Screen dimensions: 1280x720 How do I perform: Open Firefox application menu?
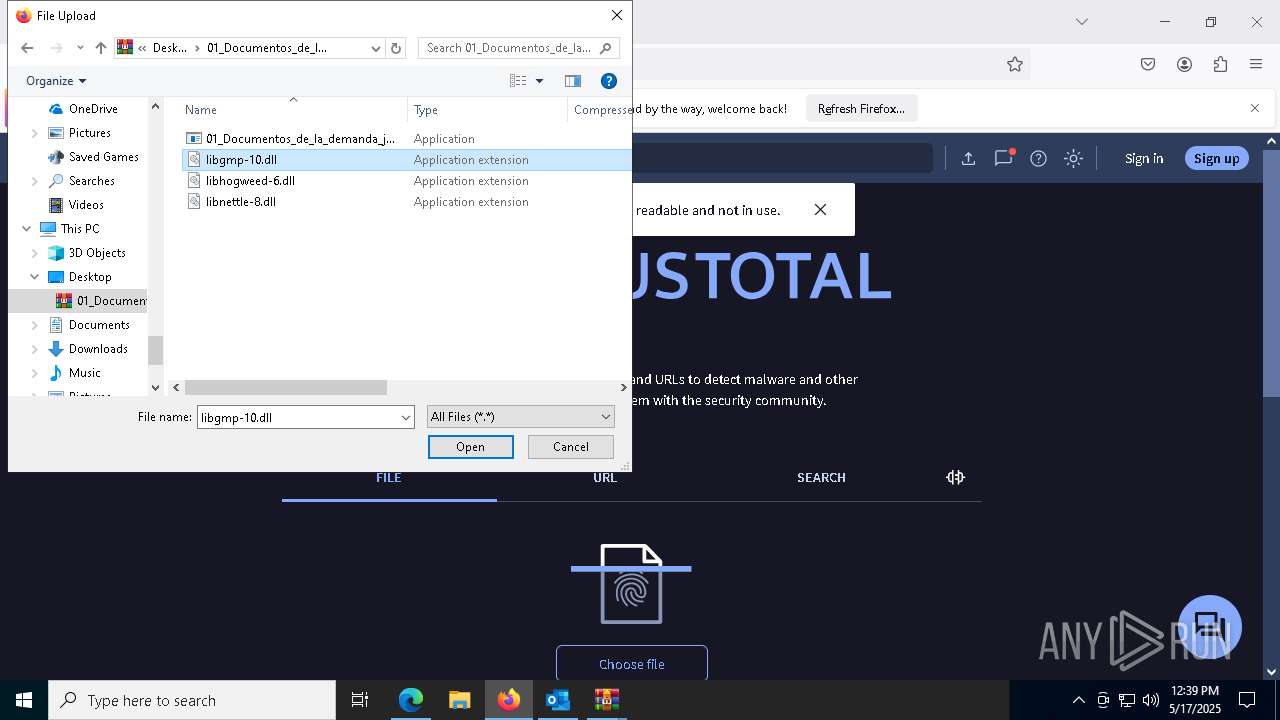1256,64
